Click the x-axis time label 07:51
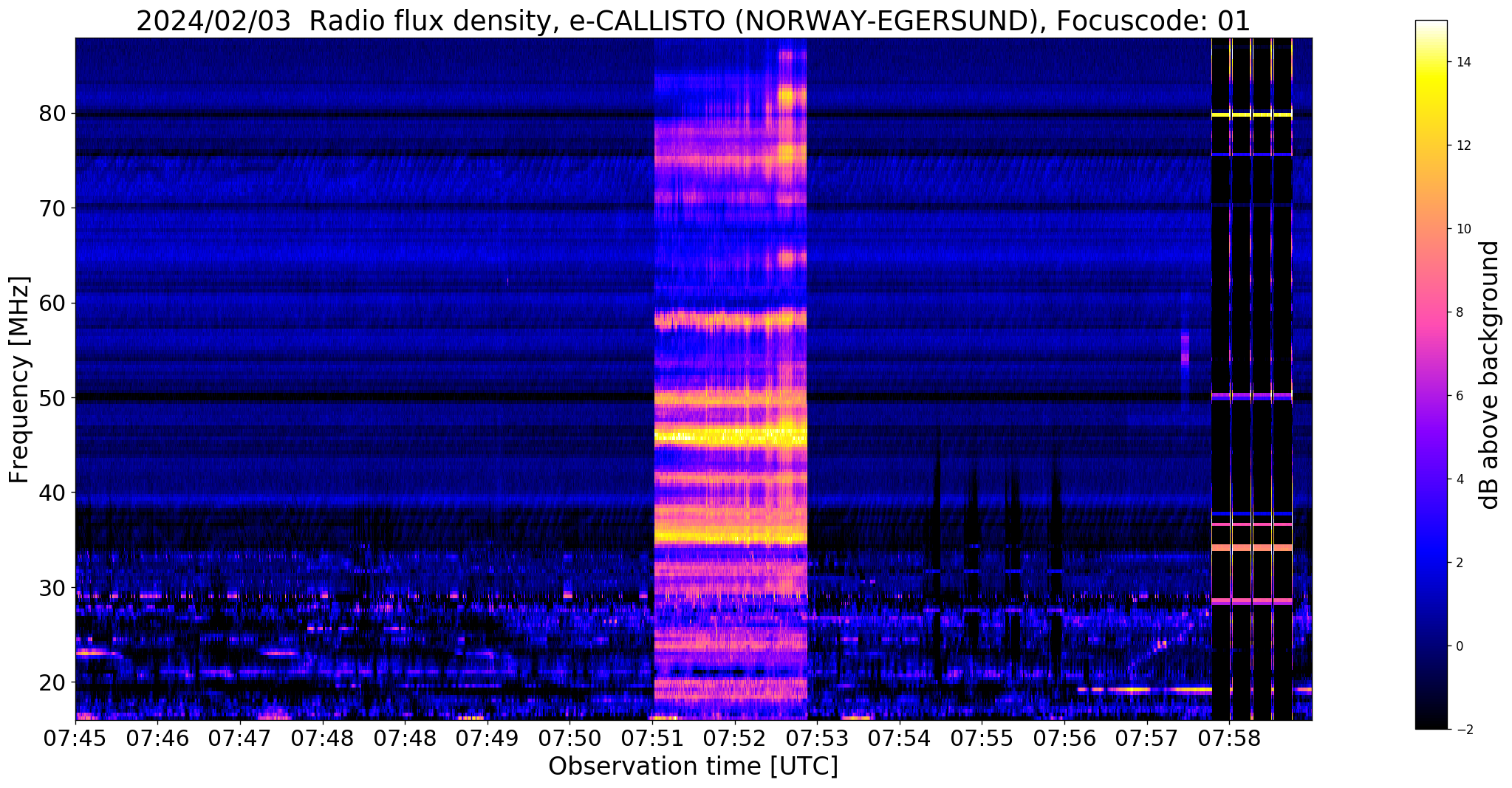1512x788 pixels. 652,737
